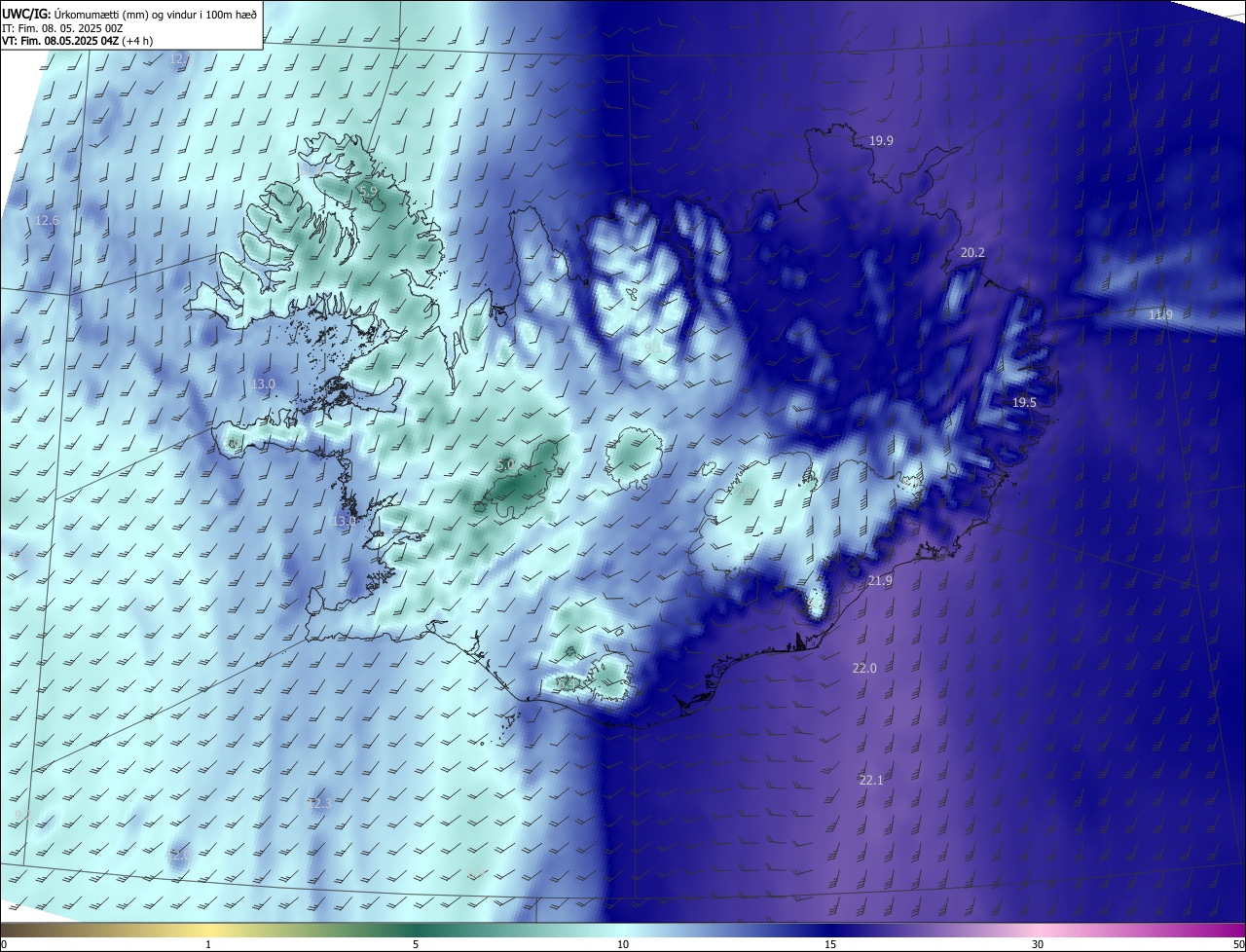Select the IT: Fim. 08. 05. 2025 00Z line
Viewport: 1246px width, 952px height.
click(x=62, y=27)
